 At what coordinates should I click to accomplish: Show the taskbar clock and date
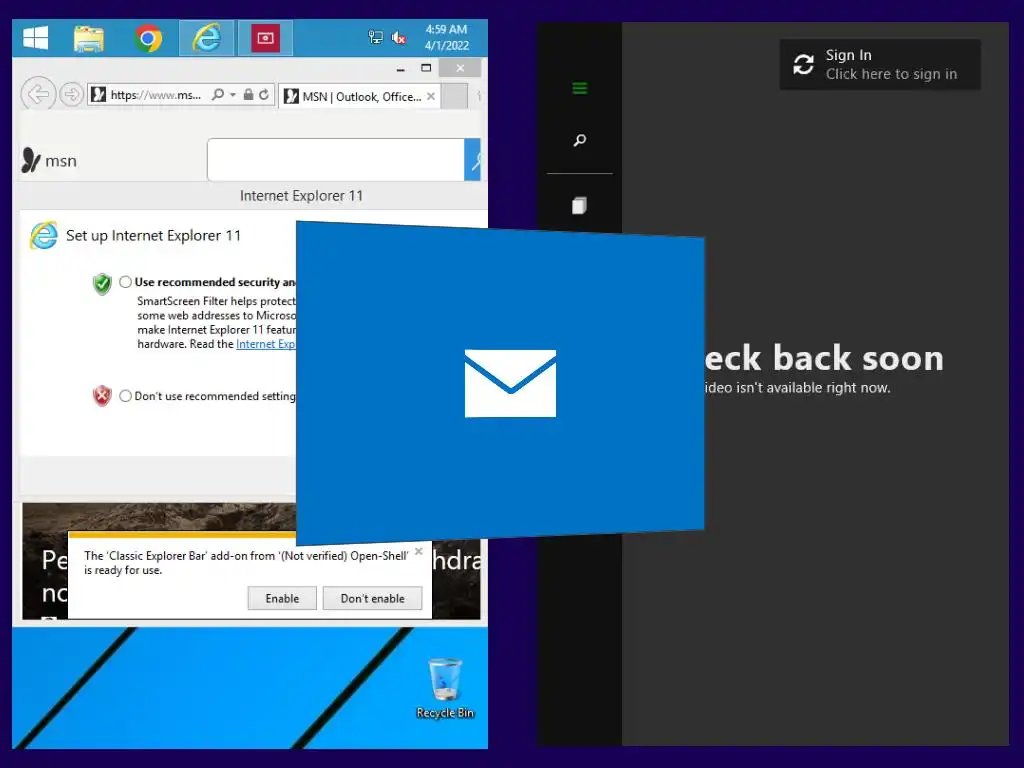(447, 38)
